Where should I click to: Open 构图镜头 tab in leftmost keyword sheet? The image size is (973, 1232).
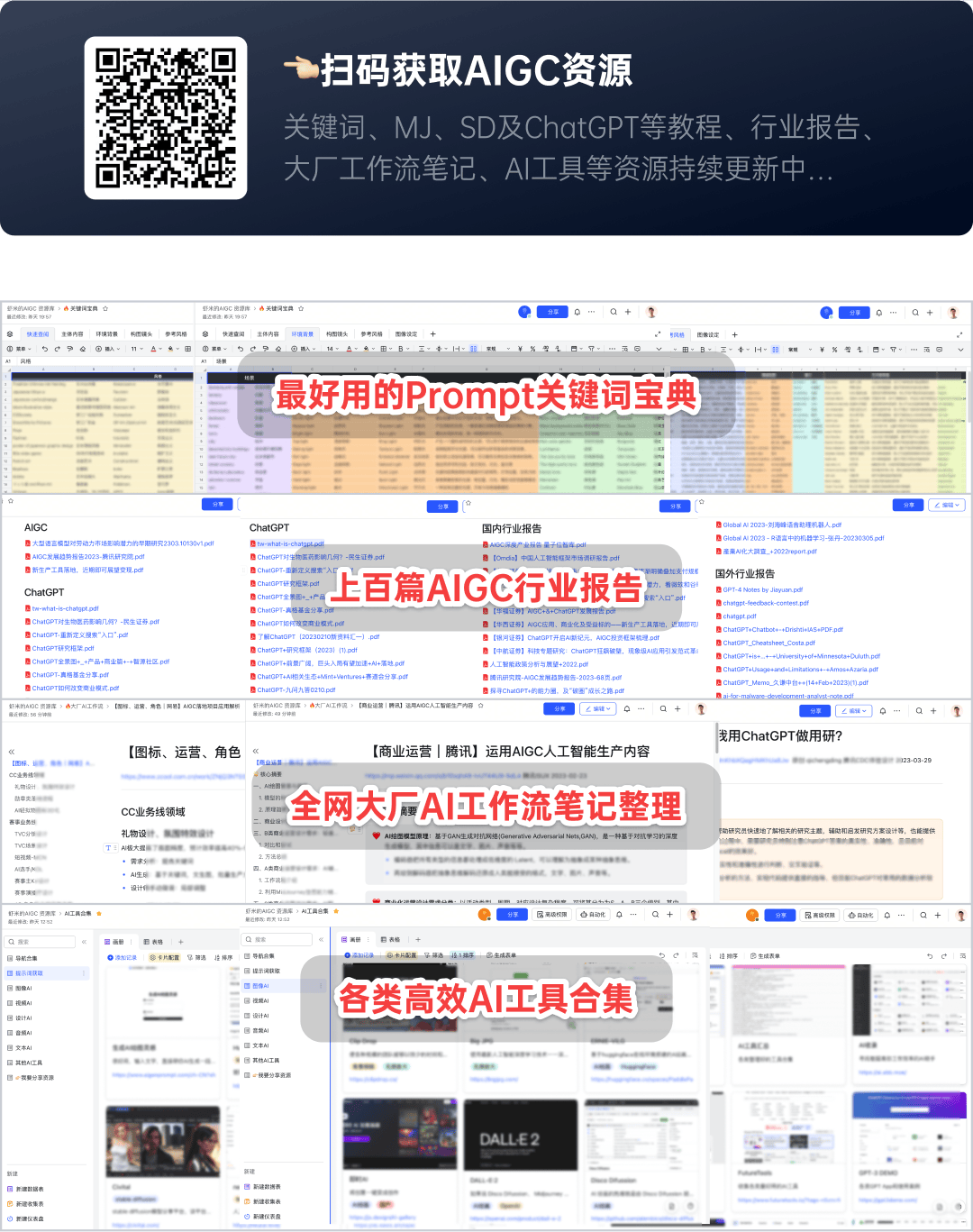coord(141,334)
